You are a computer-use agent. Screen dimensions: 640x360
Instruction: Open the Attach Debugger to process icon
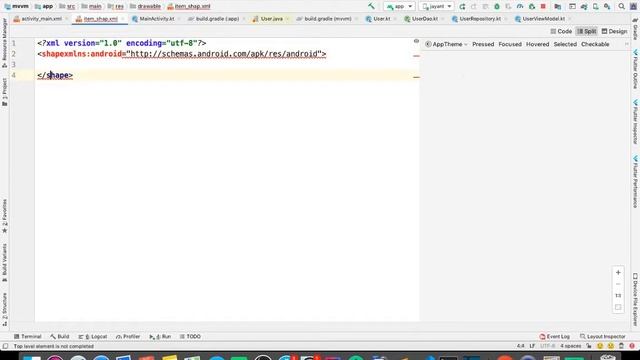click(531, 7)
